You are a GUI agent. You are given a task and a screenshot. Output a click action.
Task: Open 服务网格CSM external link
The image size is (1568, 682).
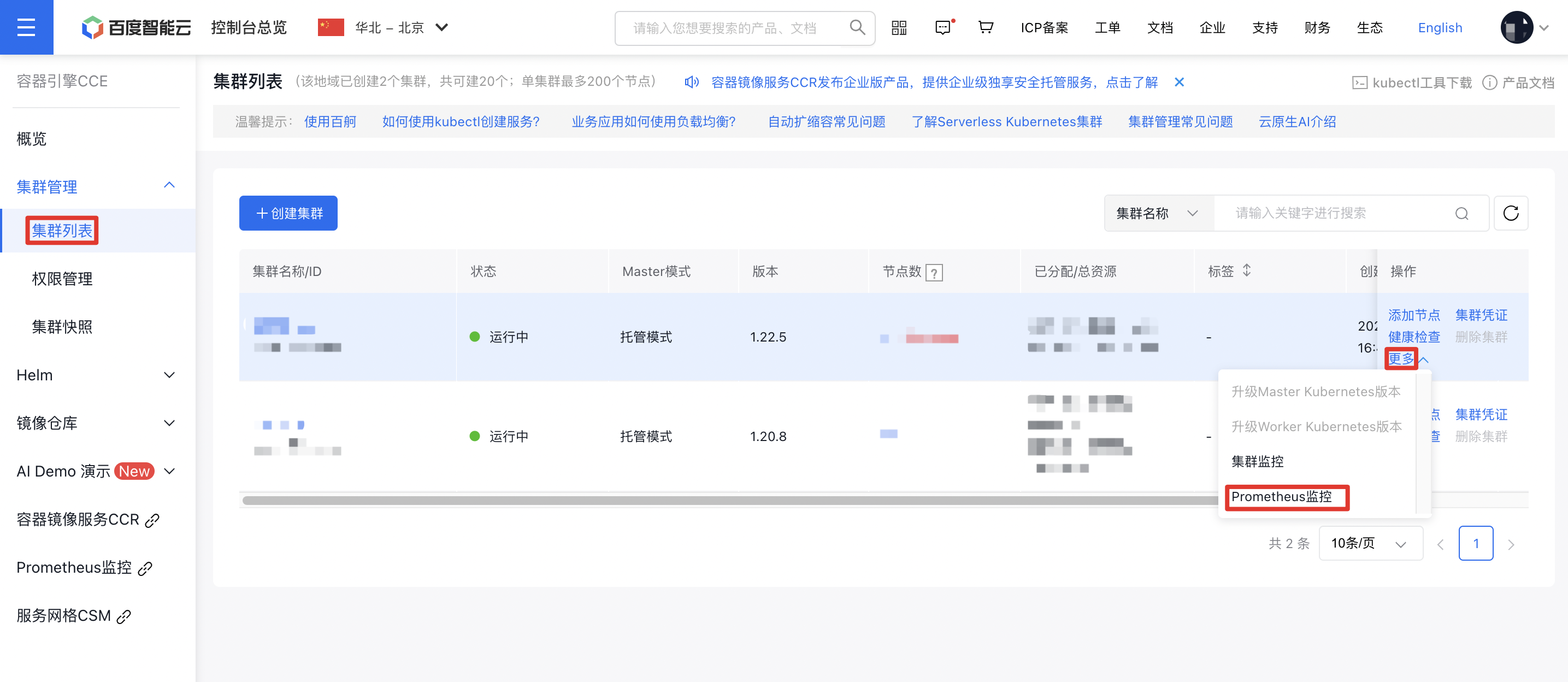pos(123,616)
